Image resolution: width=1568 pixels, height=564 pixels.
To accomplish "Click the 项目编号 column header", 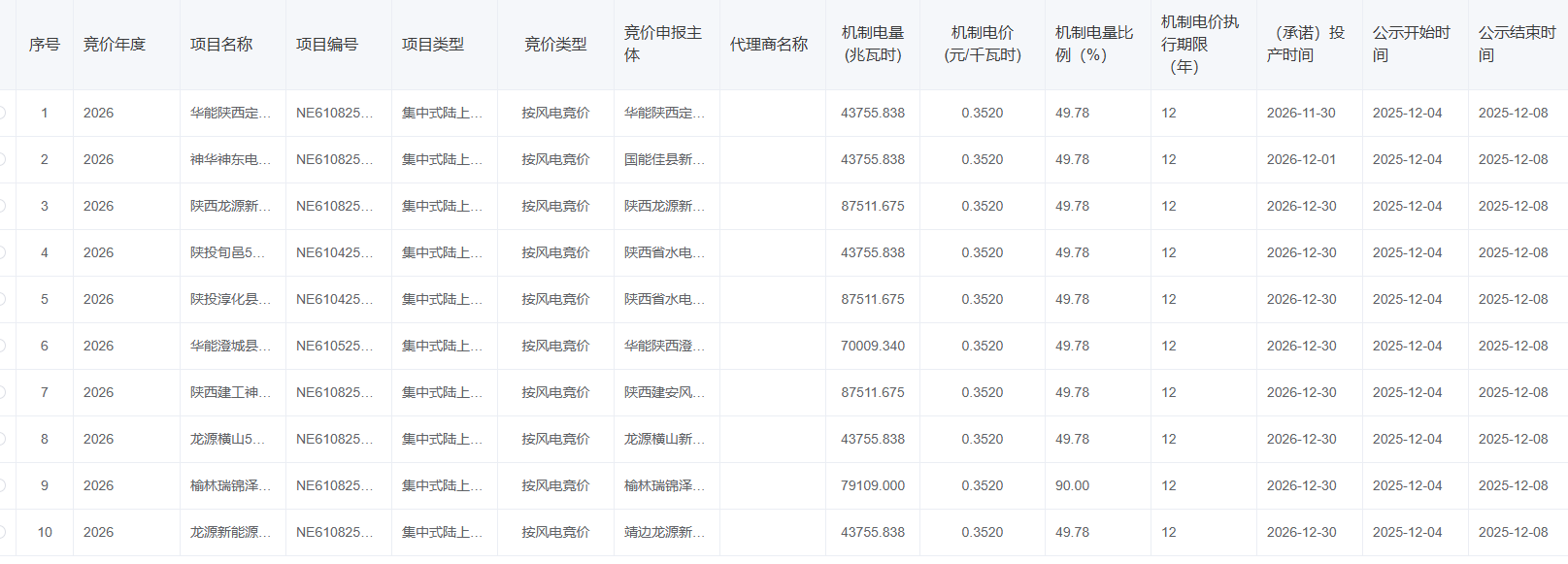I will pos(327,45).
